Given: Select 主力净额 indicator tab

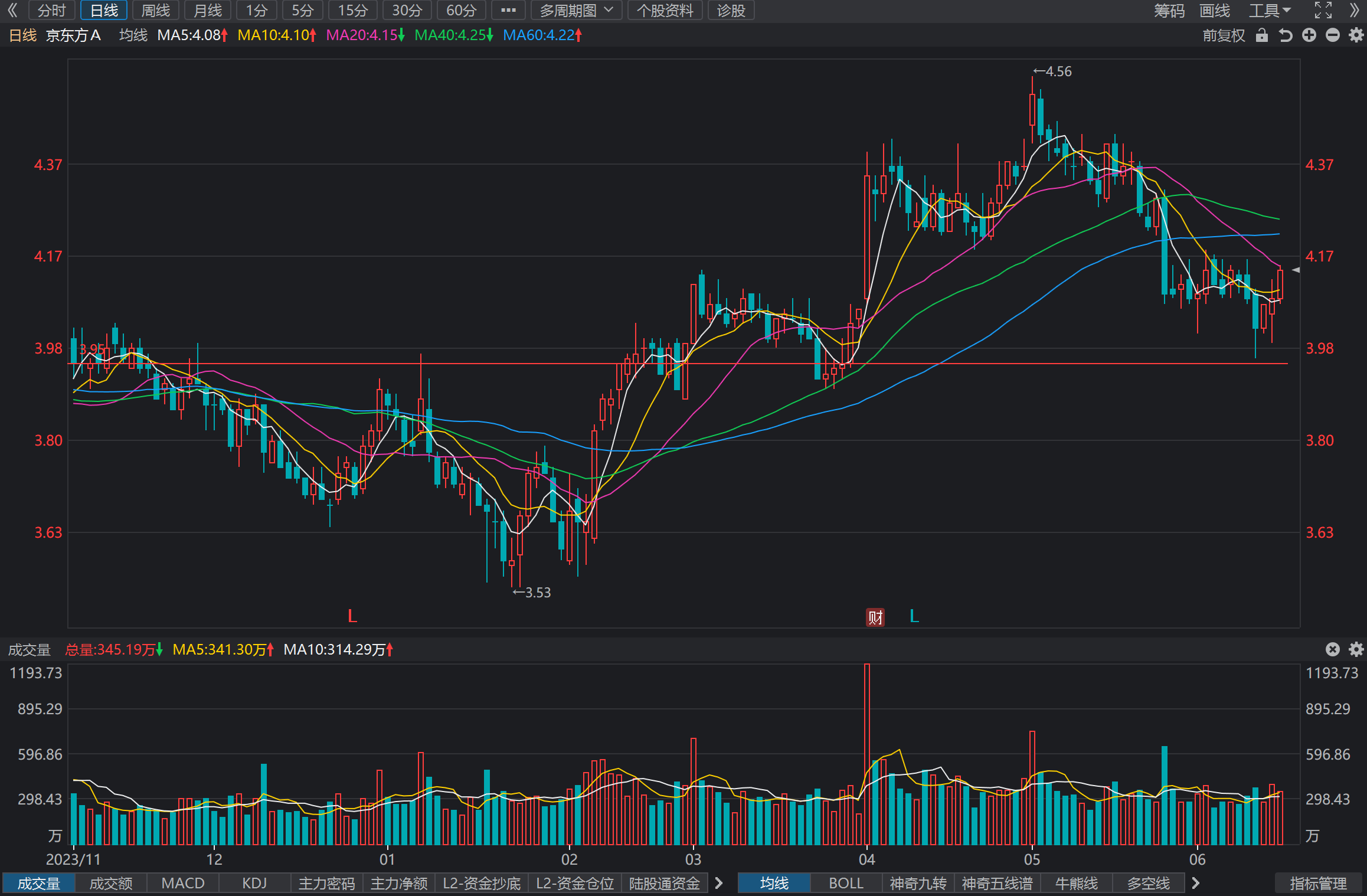Looking at the screenshot, I should [x=399, y=884].
